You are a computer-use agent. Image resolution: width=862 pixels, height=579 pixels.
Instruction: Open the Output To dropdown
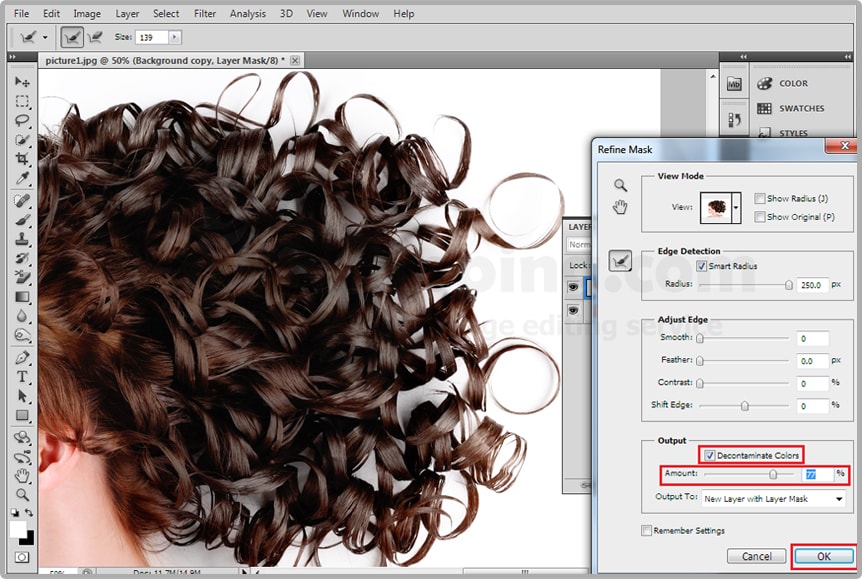[772, 498]
